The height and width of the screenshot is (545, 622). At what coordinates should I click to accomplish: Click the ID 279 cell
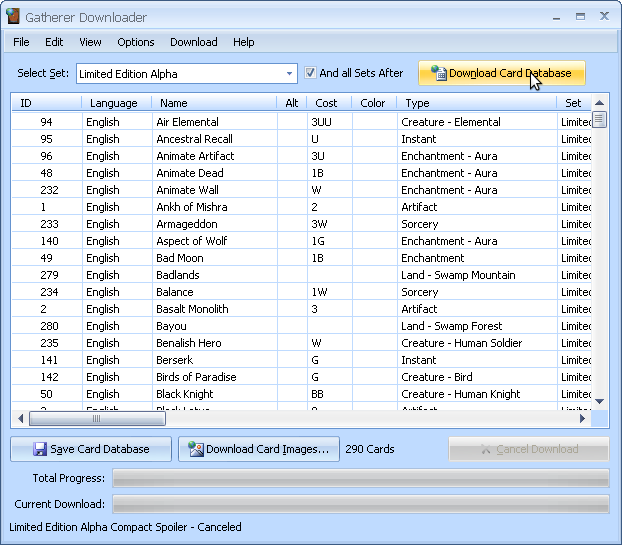click(47, 275)
